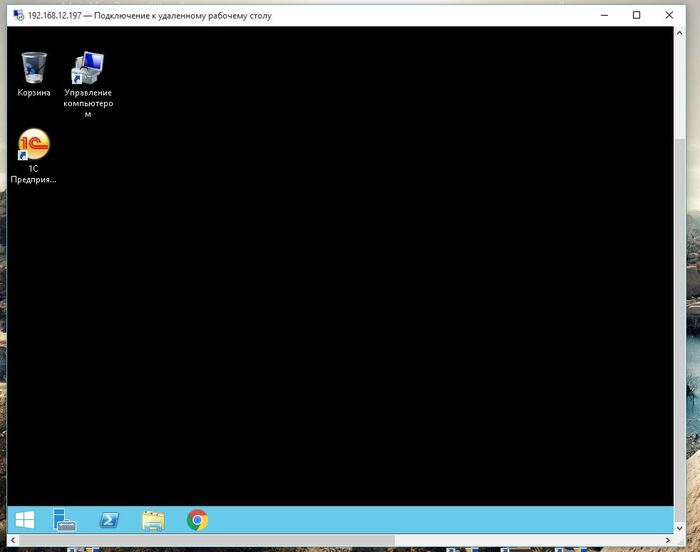Close the 192.168.12.197 remote desktop window
Viewport: 700px width, 552px height.
[x=669, y=15]
